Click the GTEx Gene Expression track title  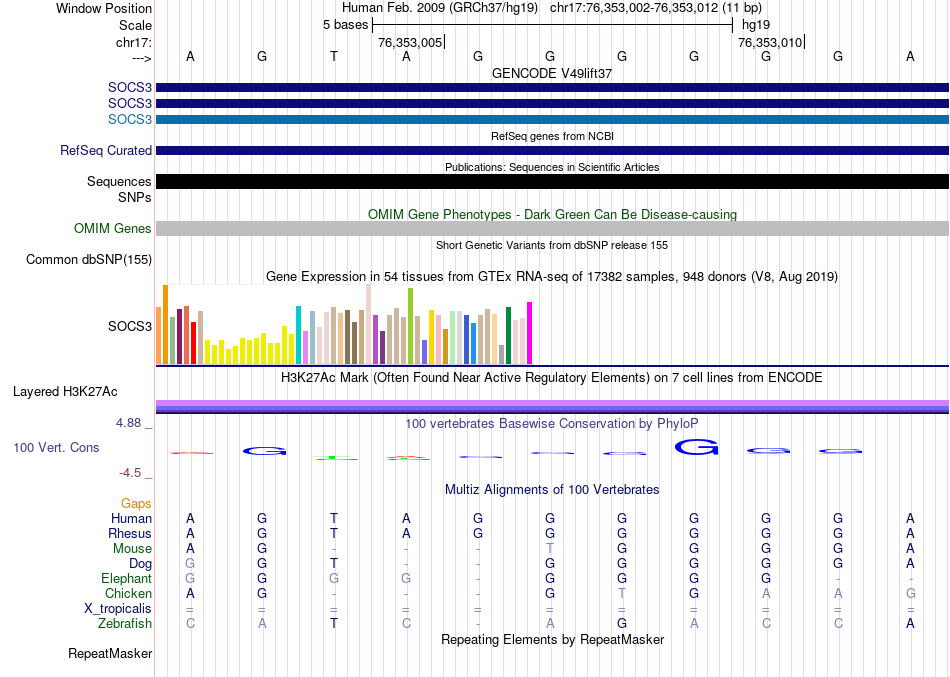pos(552,276)
